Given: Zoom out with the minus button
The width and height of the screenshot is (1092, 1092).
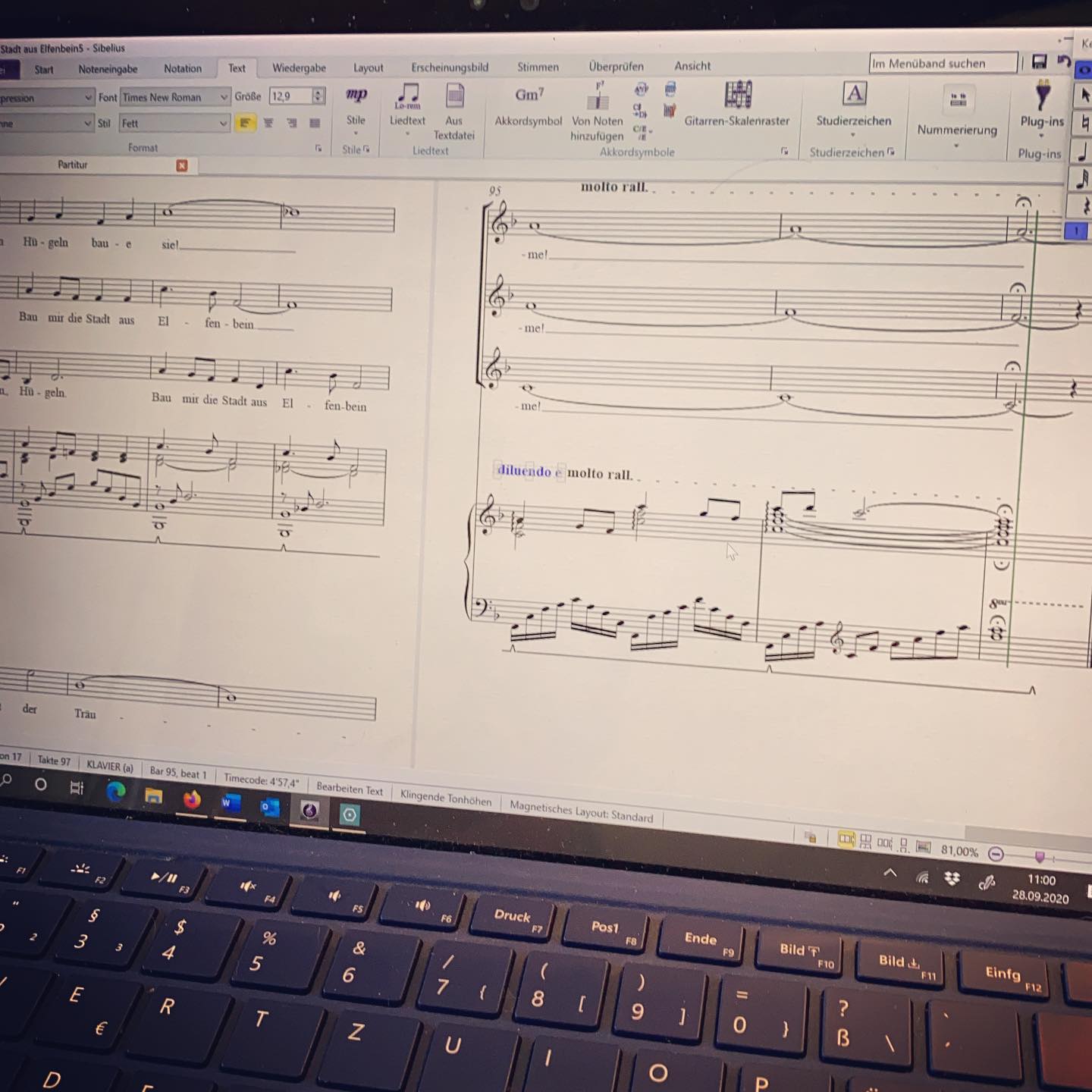Looking at the screenshot, I should tap(996, 854).
